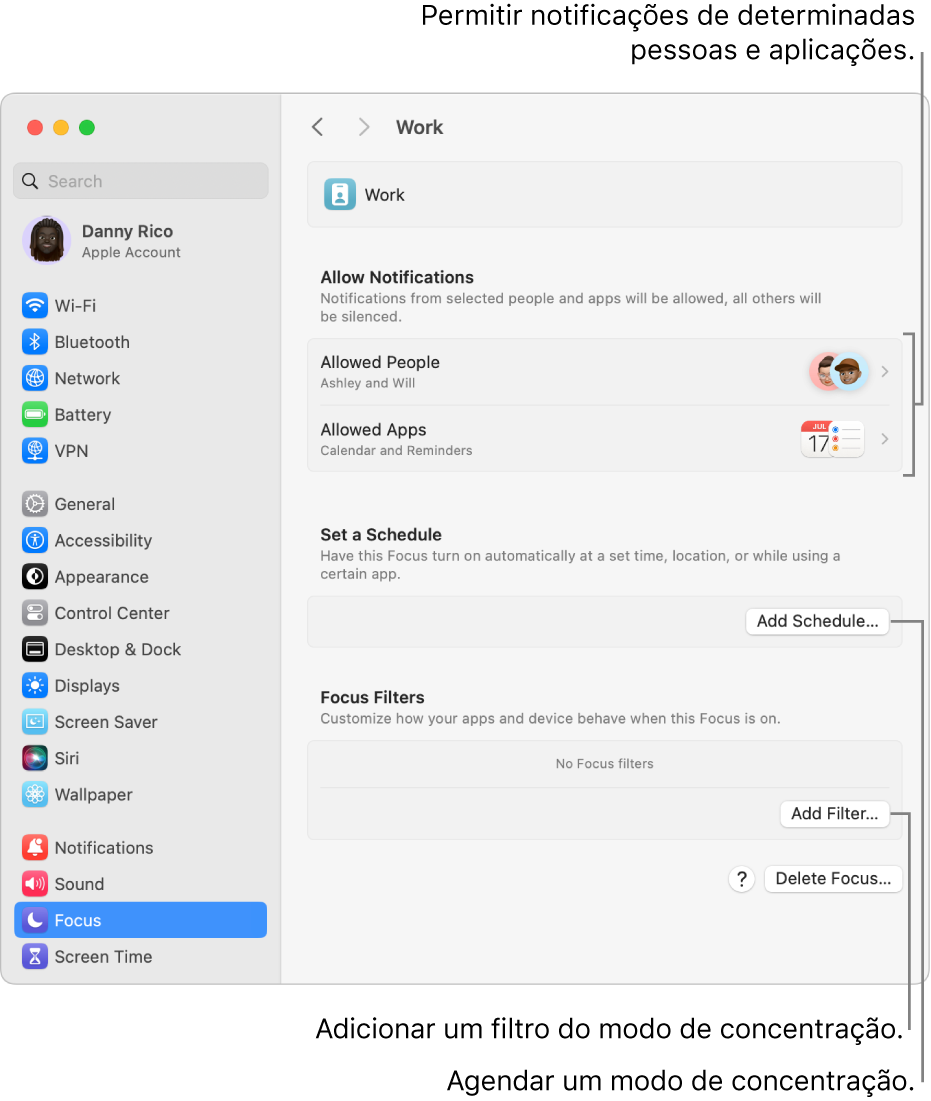931x1101 pixels.
Task: Click the Ashley and Will avatars
Action: point(839,371)
